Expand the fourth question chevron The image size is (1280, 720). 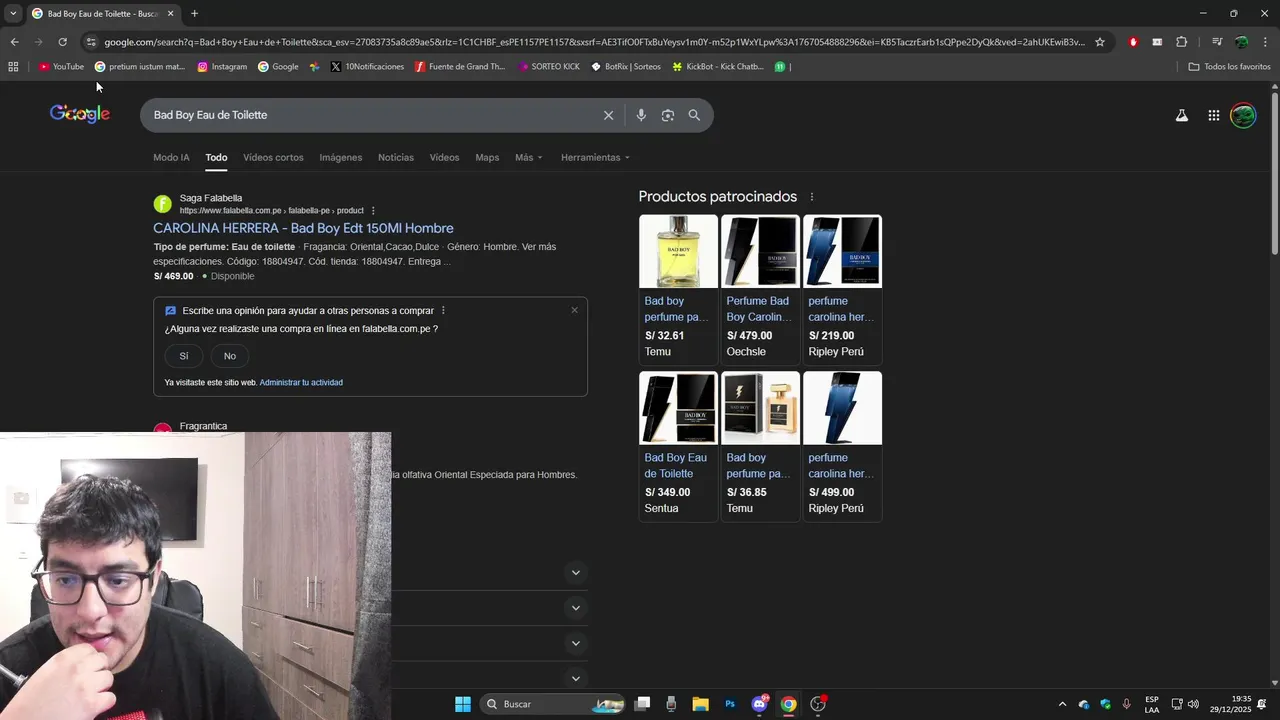[x=575, y=678]
